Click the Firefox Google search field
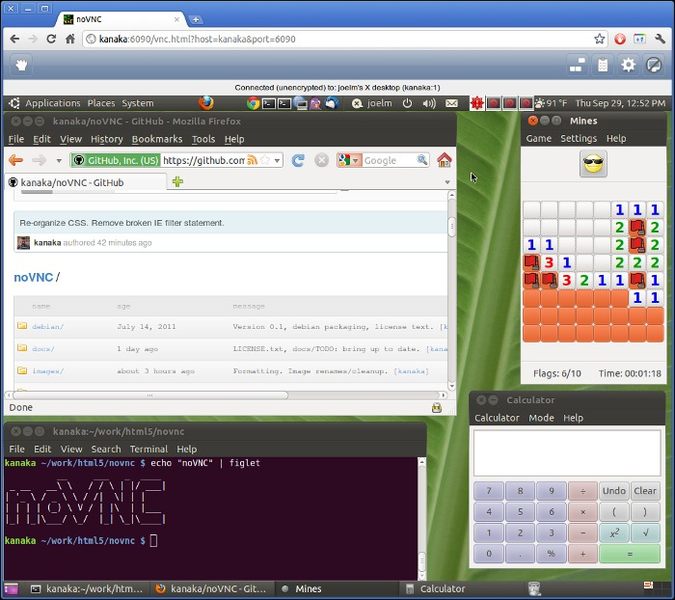This screenshot has width=675, height=600. click(392, 160)
